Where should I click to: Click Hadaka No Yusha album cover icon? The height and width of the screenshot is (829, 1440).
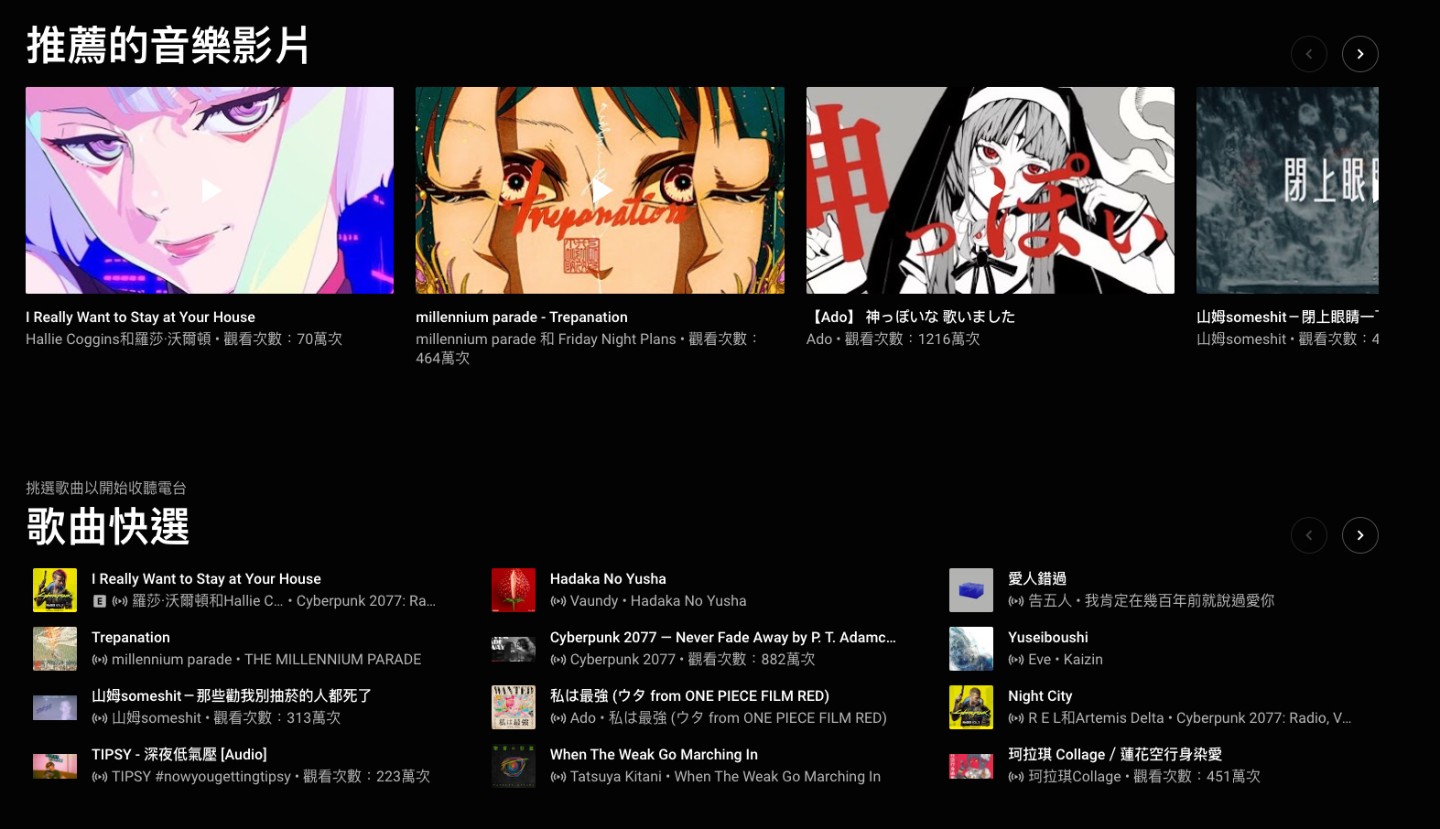[513, 590]
